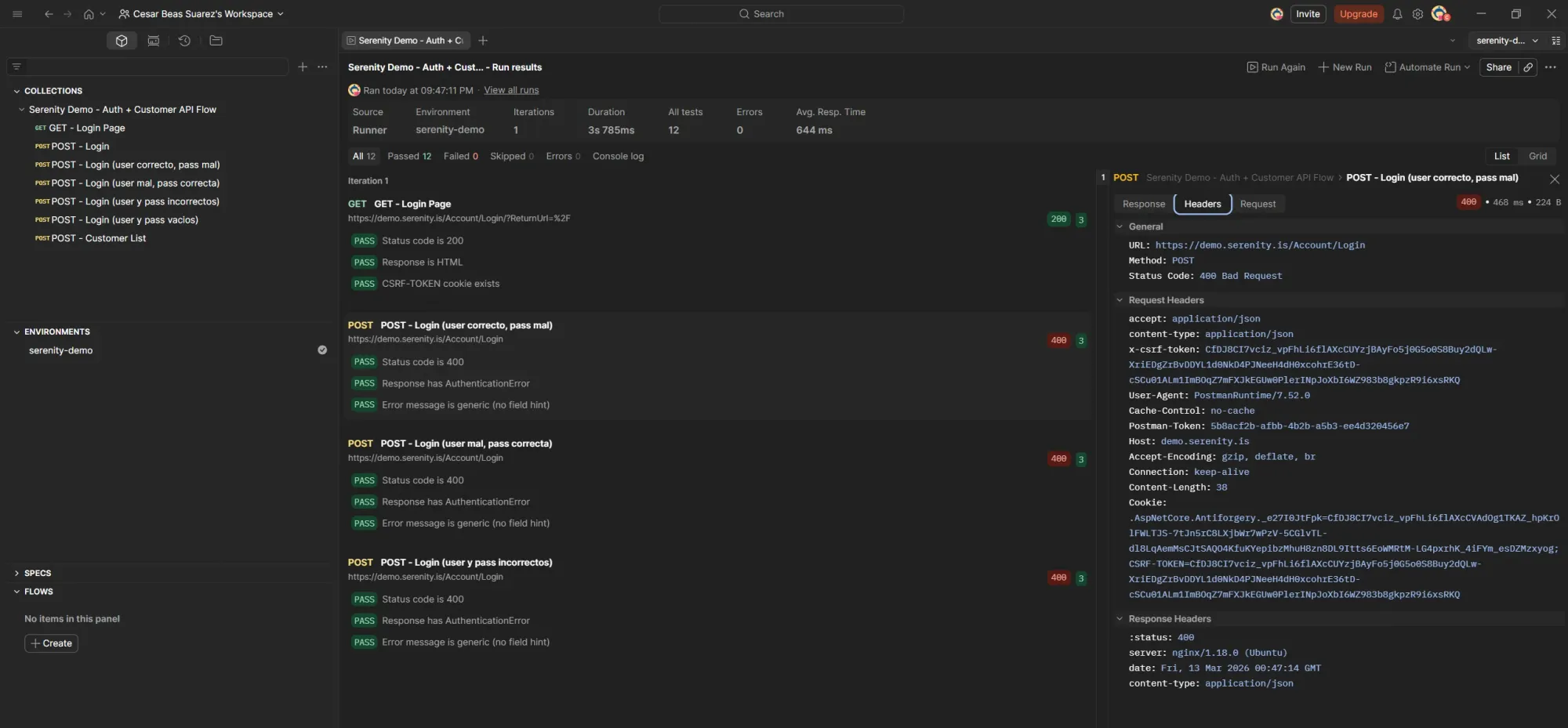The image size is (1568, 728).
Task: Click the filter icon above the collections list
Action: coord(16,67)
